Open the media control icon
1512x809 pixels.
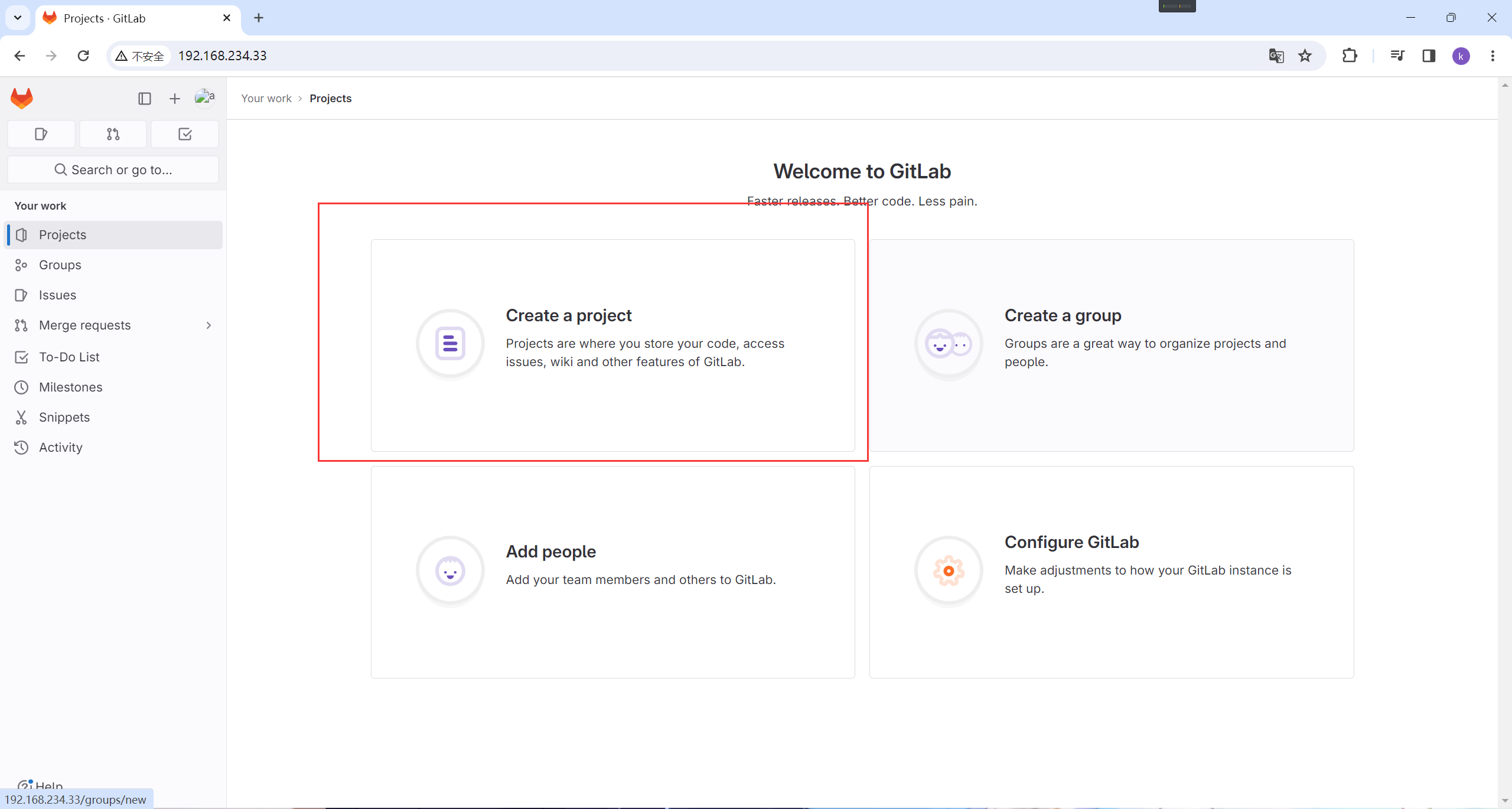[x=1397, y=56]
